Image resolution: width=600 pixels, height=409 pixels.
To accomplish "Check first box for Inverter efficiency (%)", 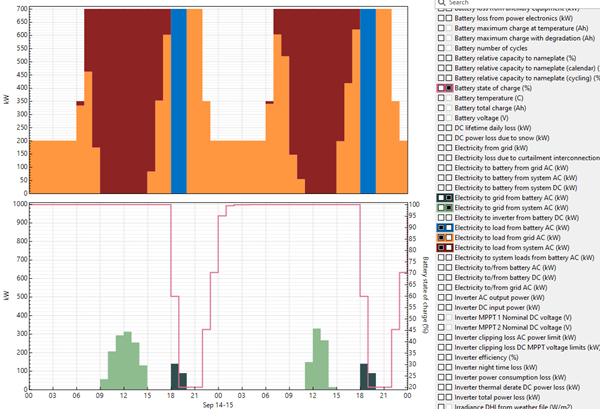I will [441, 355].
